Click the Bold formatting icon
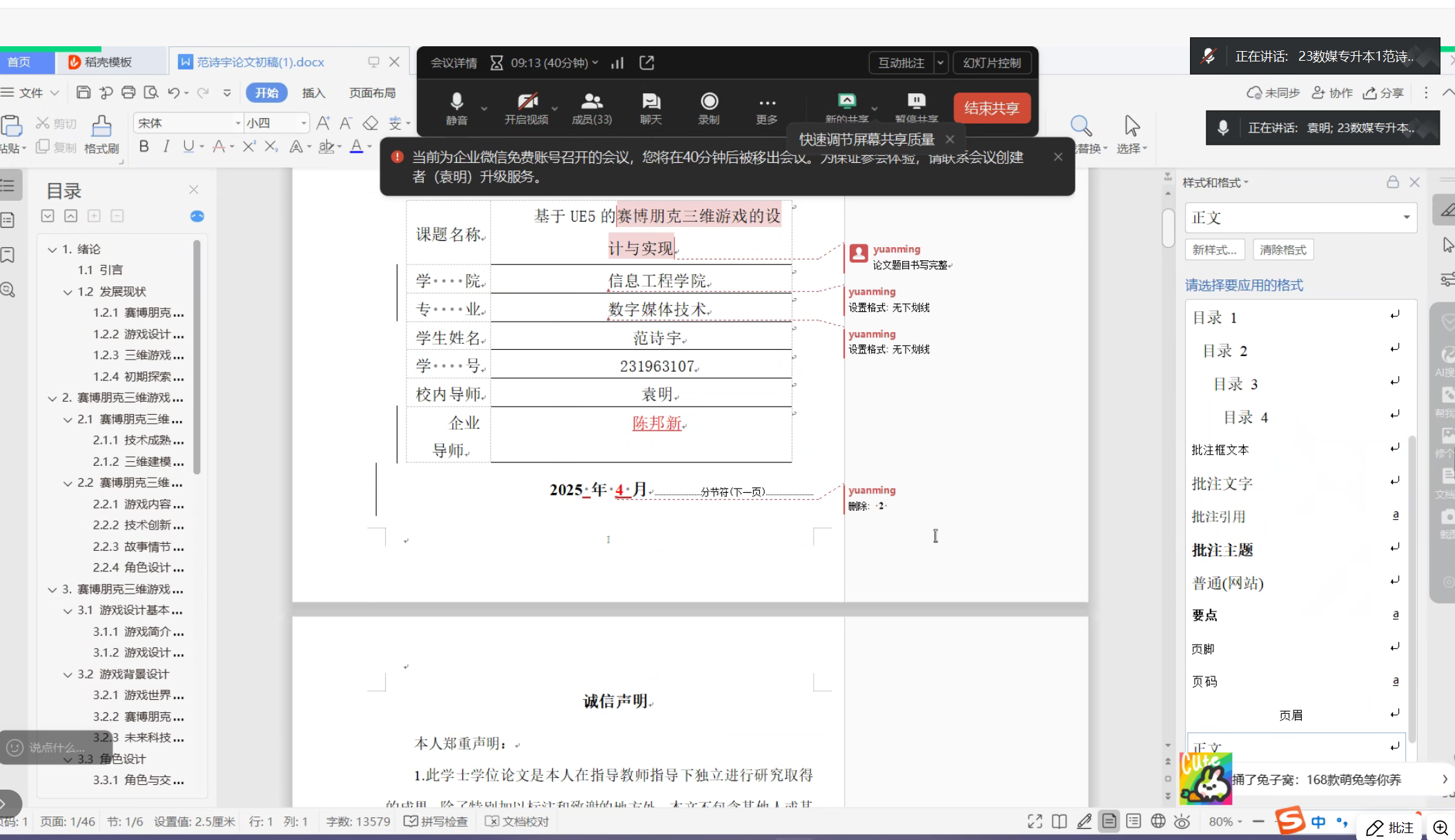The width and height of the screenshot is (1455, 840). click(144, 146)
